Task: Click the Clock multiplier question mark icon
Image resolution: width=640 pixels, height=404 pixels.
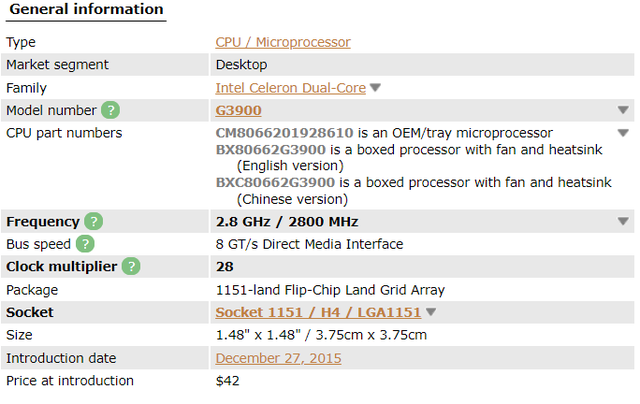Action: [131, 267]
